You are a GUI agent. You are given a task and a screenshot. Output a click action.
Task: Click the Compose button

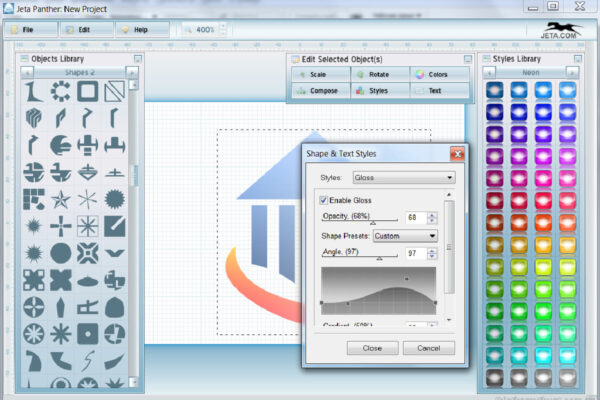318,91
